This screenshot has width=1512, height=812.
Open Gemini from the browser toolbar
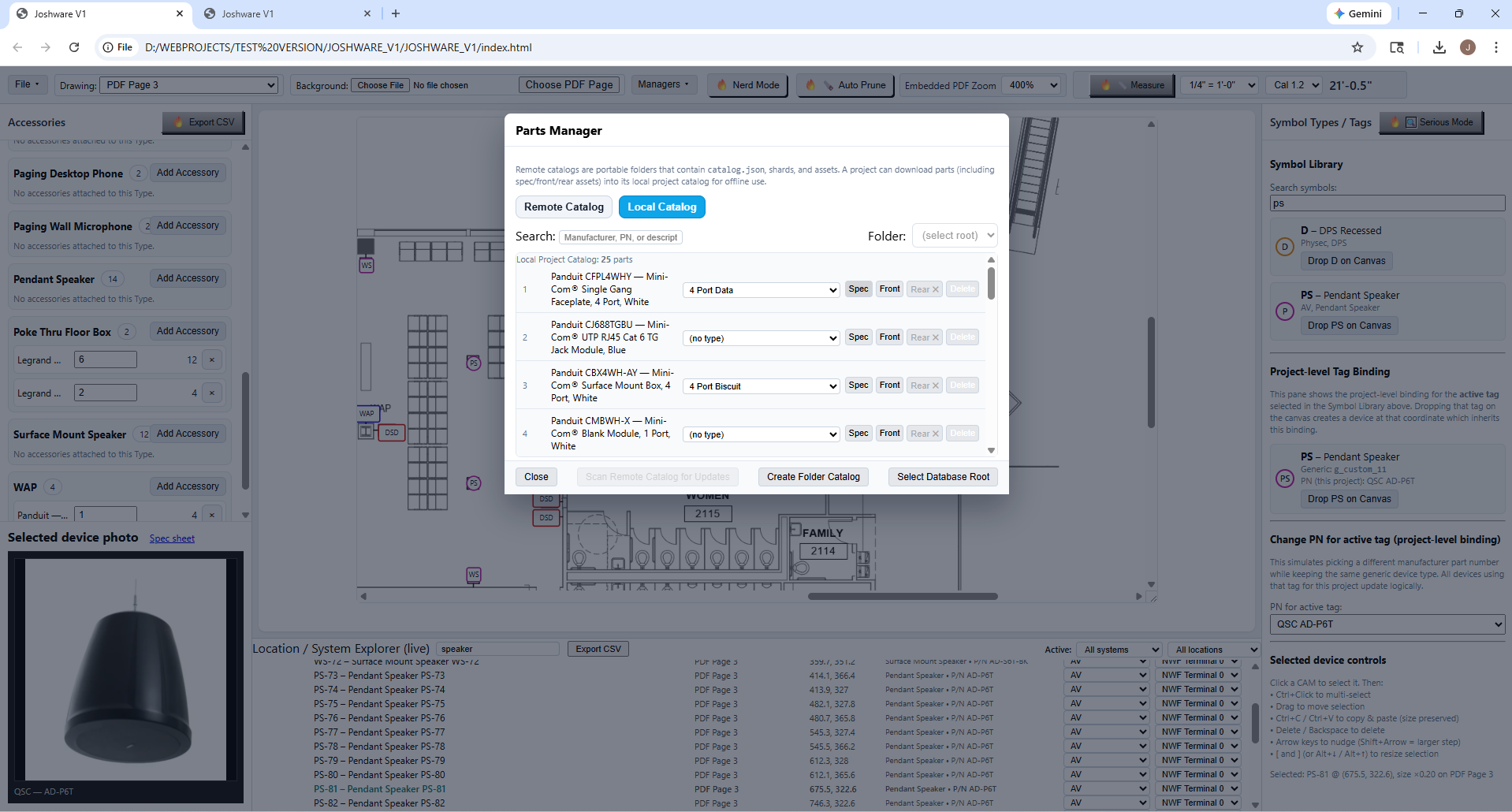pos(1357,13)
